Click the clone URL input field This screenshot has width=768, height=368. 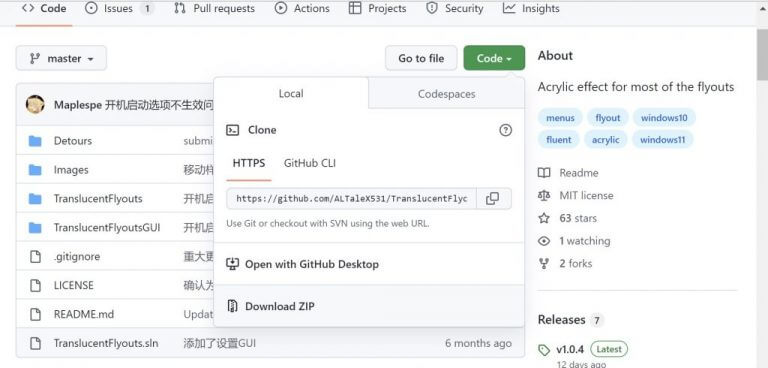[x=351, y=198]
